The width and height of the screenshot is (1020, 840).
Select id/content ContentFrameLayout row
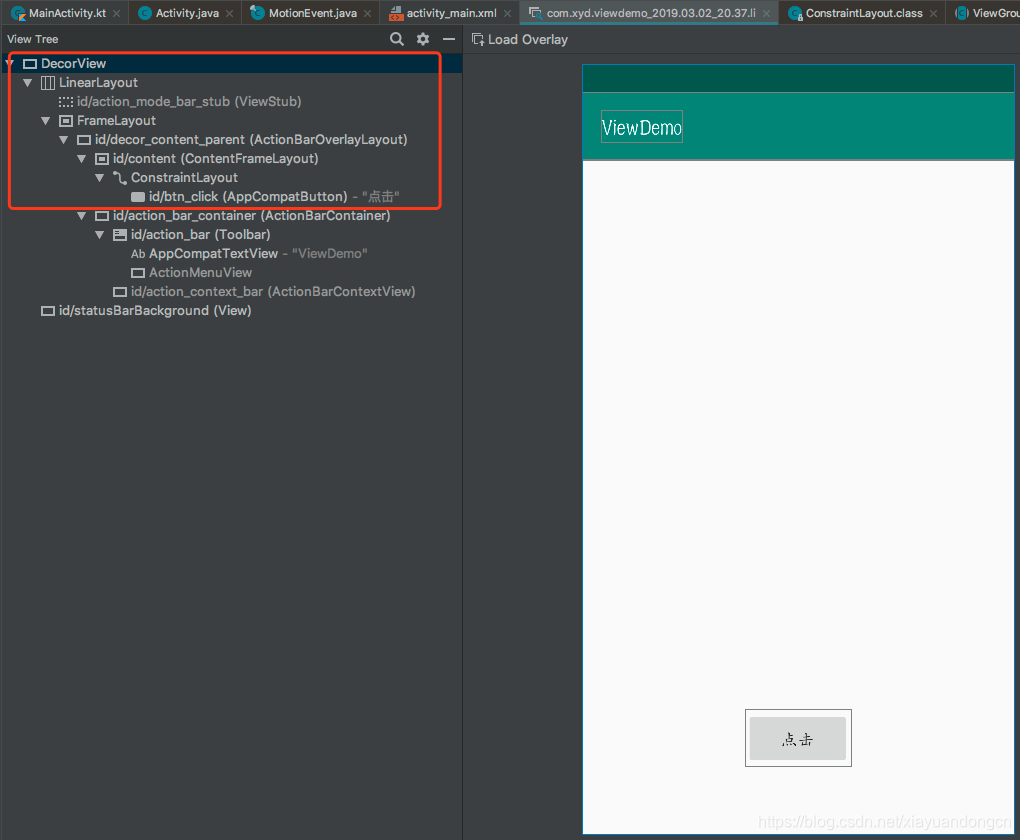pyautogui.click(x=231, y=159)
